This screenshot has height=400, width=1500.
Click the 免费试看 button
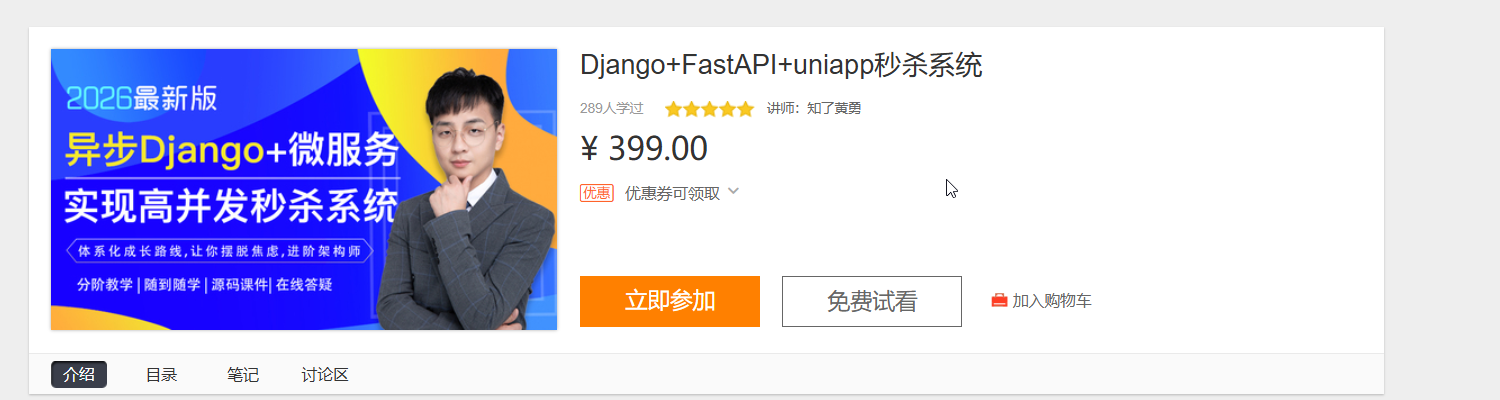coord(872,301)
